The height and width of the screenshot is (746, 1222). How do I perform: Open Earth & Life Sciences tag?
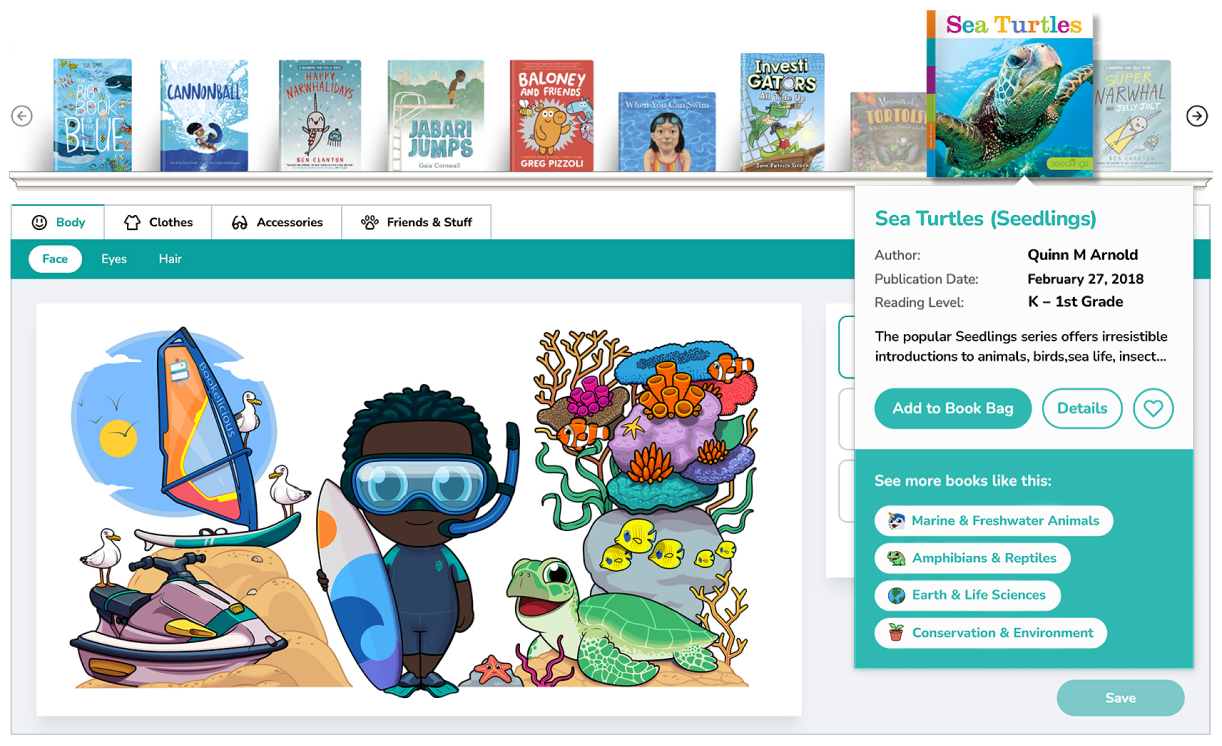[x=967, y=595]
